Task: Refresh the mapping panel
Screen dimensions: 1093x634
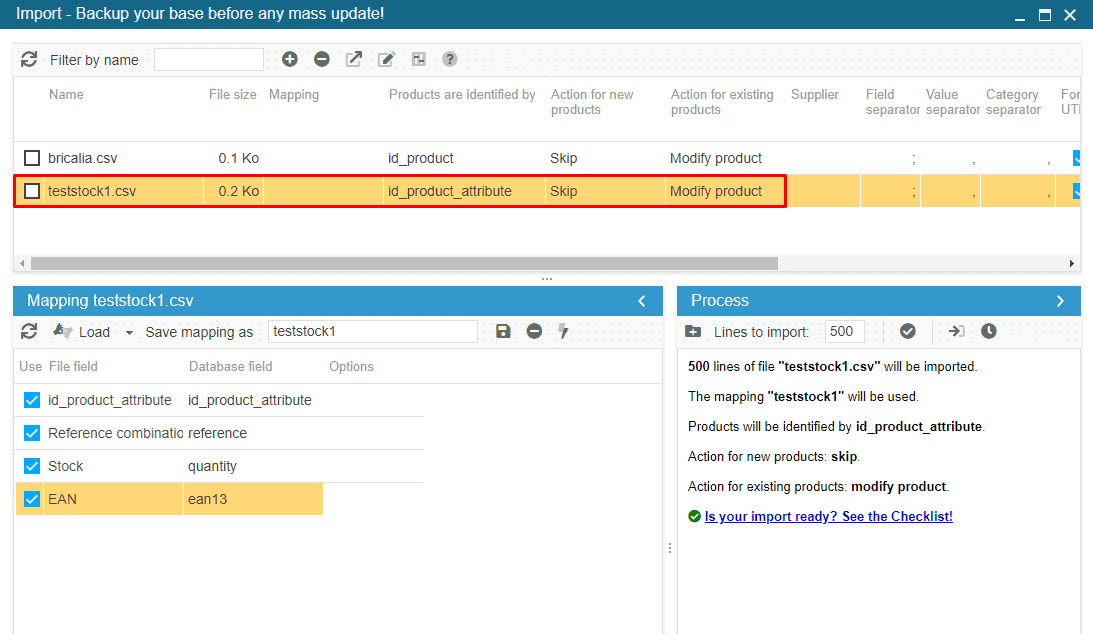Action: click(x=29, y=332)
